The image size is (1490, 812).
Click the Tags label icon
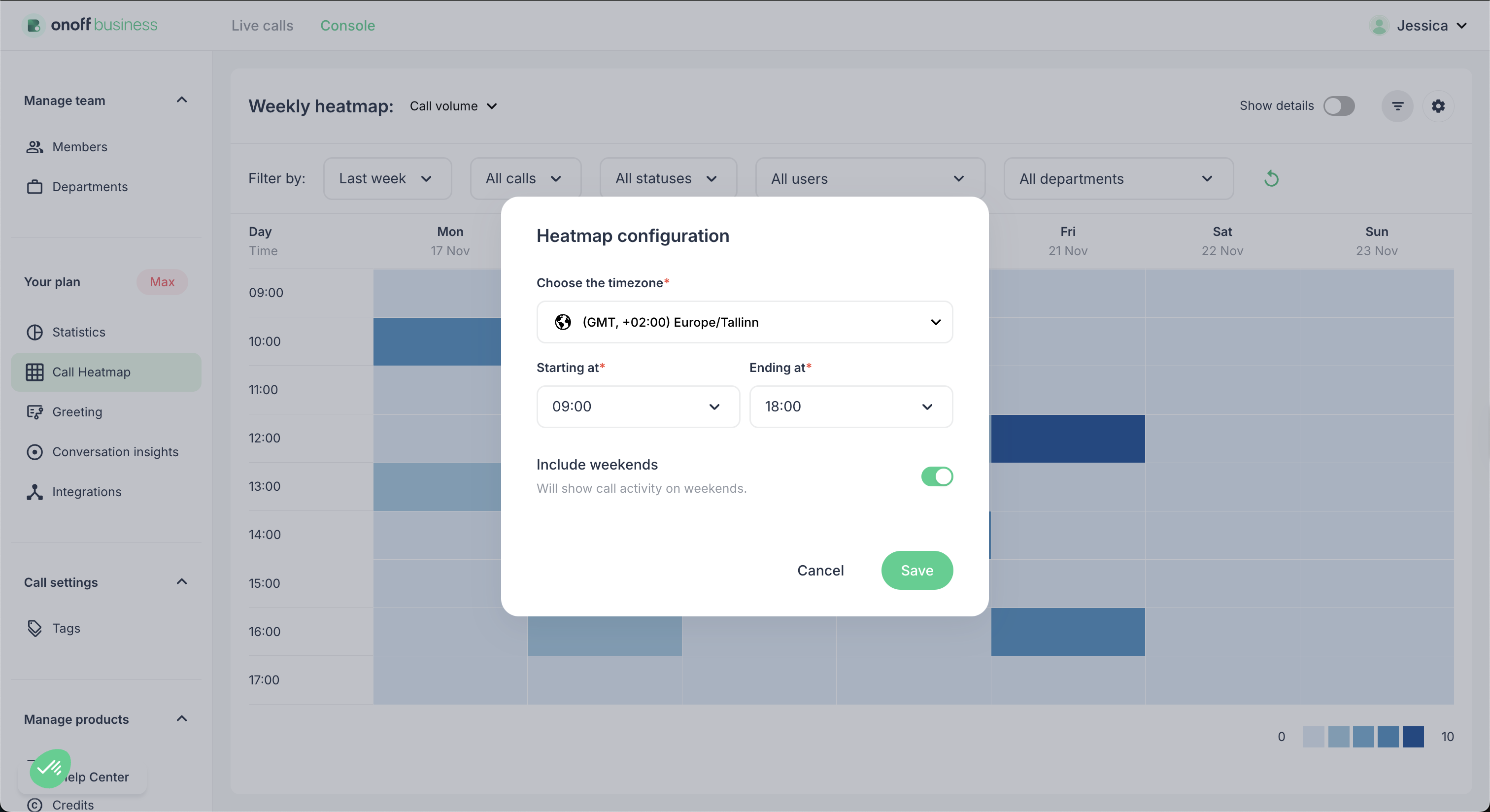click(34, 628)
